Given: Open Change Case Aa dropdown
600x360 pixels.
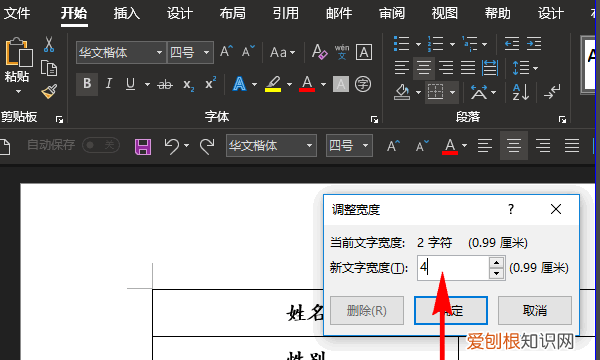Looking at the screenshot, I should pyautogui.click(x=282, y=52).
